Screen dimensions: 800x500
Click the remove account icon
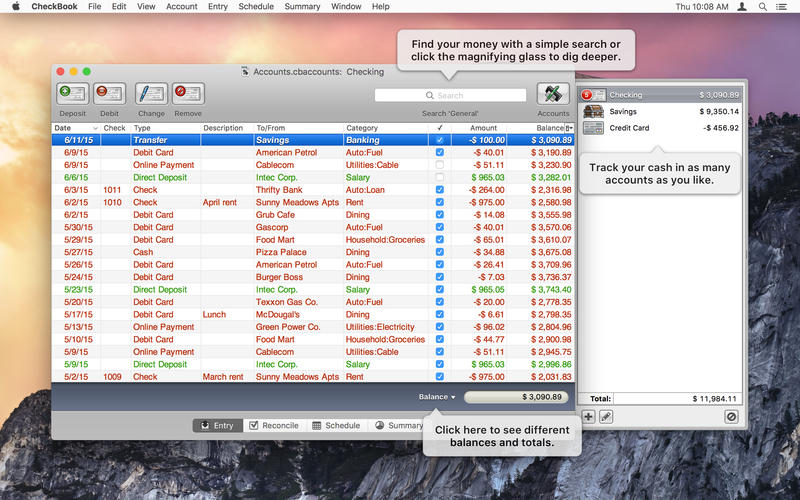tap(731, 416)
